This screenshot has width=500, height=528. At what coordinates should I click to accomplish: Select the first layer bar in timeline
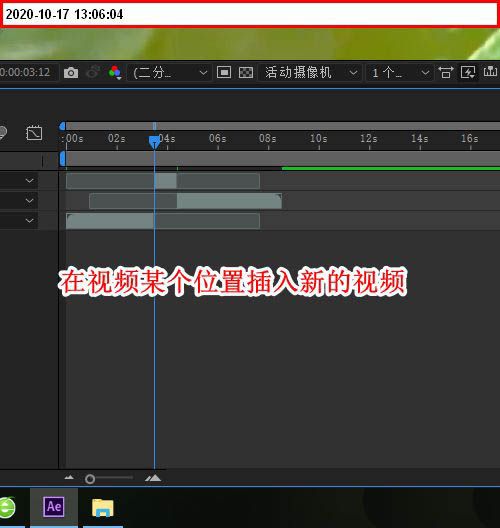[163, 181]
